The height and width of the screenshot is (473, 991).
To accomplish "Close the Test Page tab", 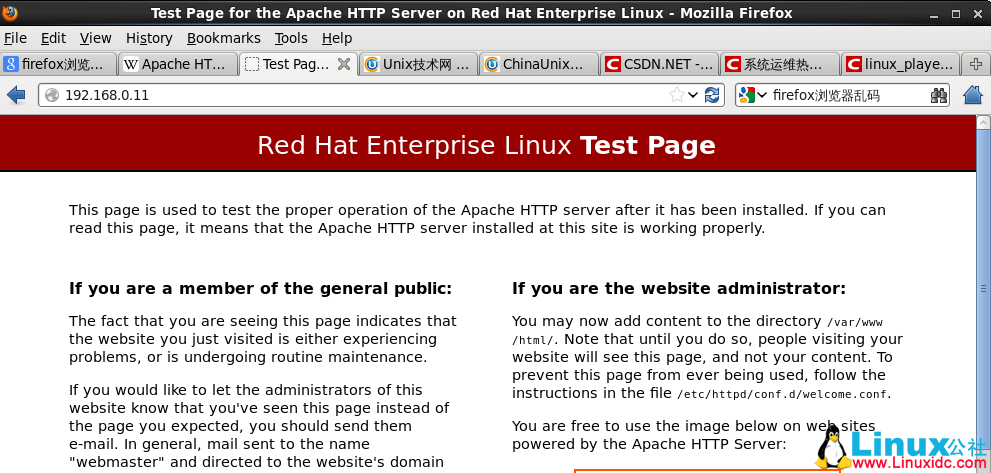I will [344, 64].
